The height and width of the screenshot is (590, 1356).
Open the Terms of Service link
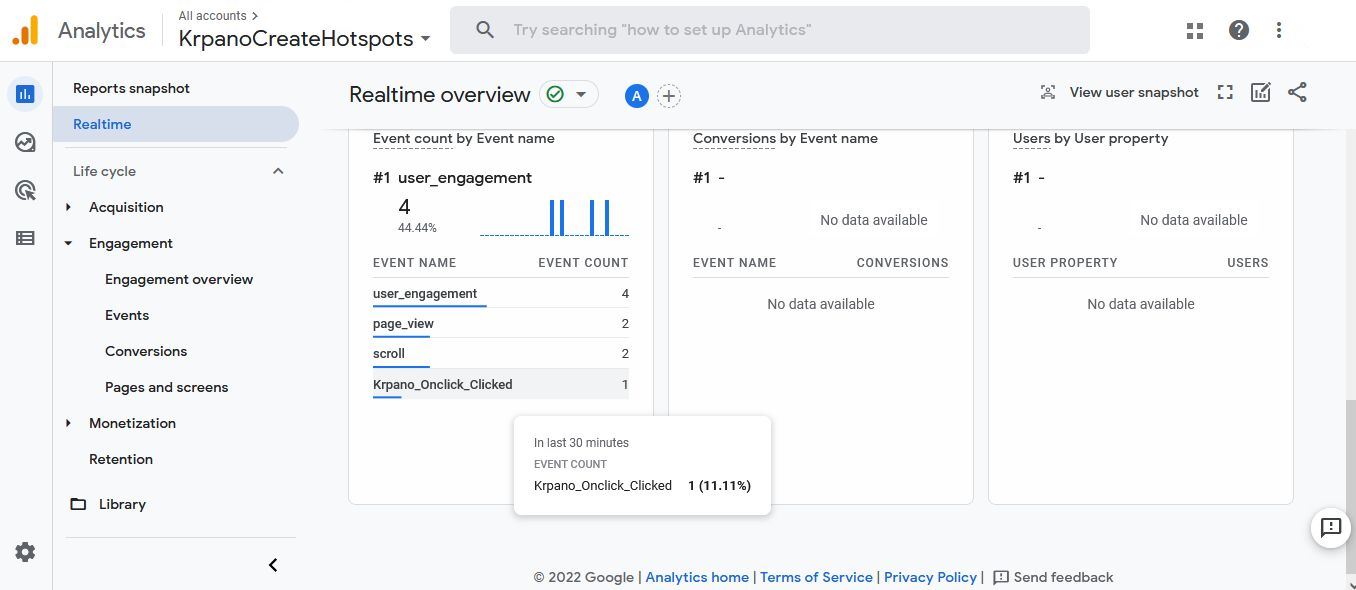tap(816, 577)
